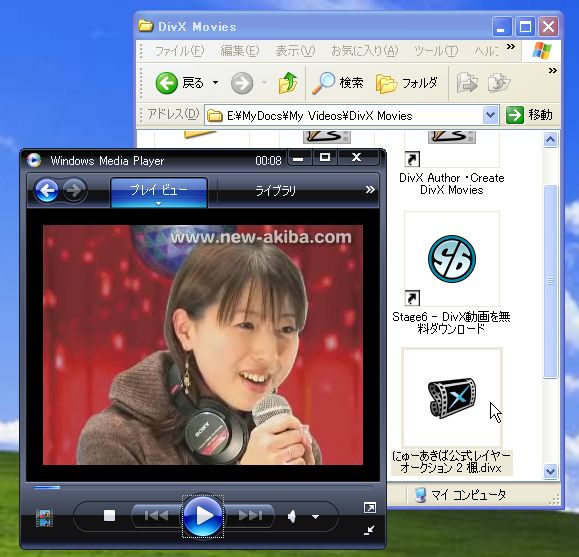Maximize the DivX Movies window
Viewport: 579px width, 557px height.
(x=525, y=27)
